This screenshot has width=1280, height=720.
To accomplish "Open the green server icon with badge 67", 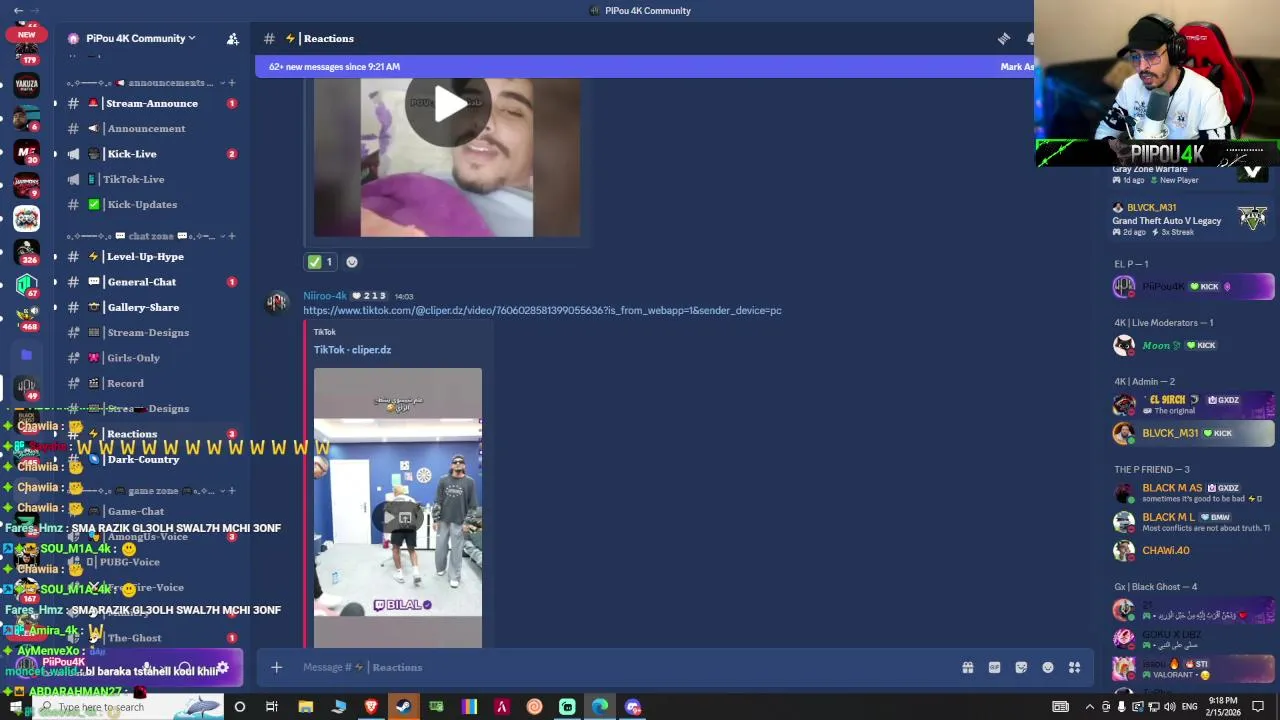I will (x=27, y=284).
